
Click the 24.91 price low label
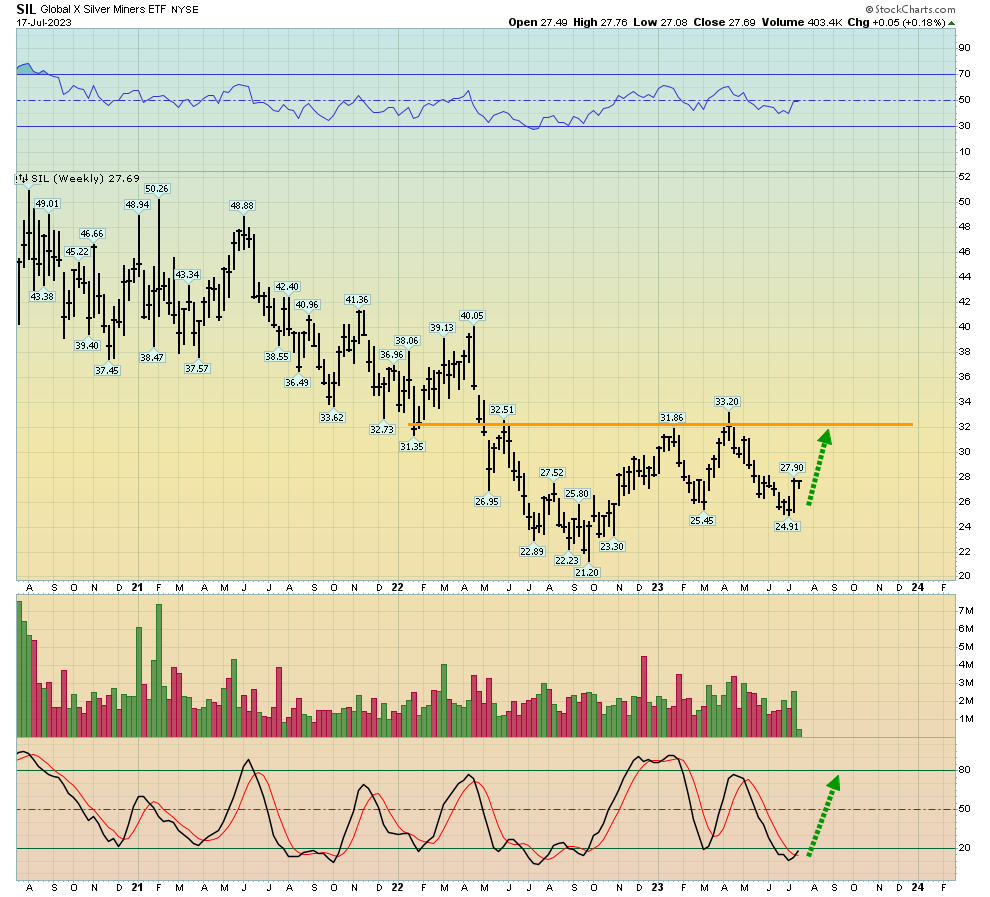(x=787, y=526)
